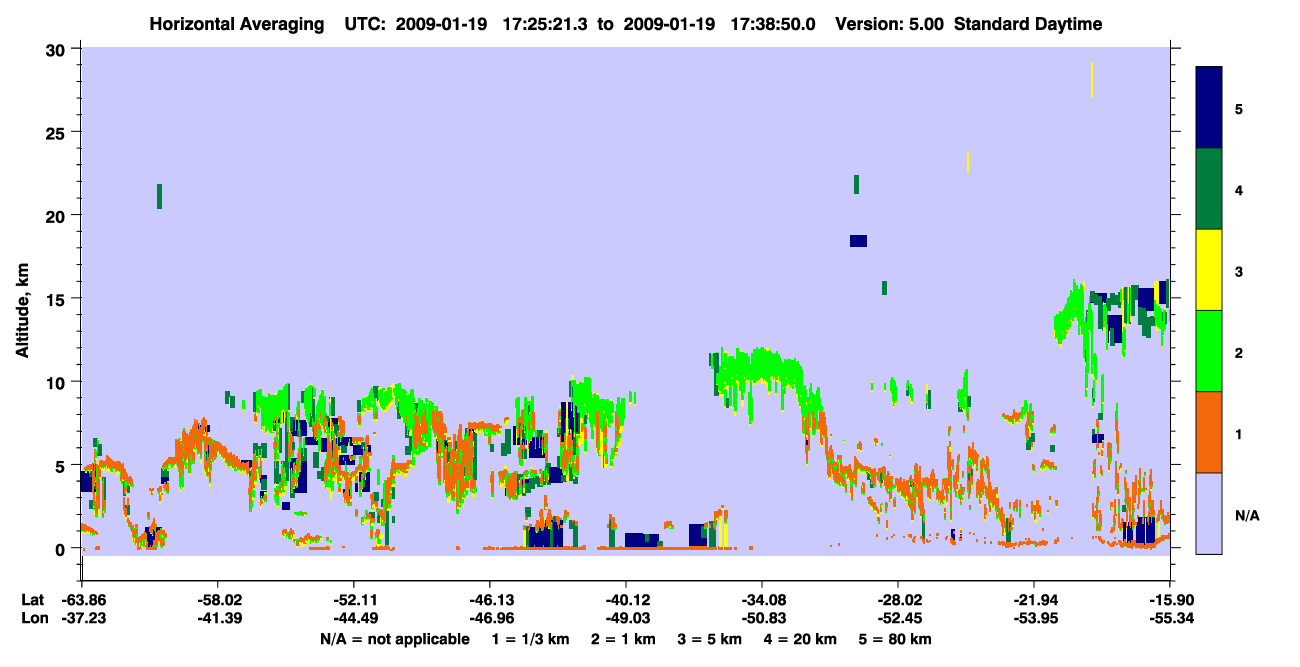Screen dimensions: 1300x667
Task: Click latitude value -21.94
Action: (x=1034, y=600)
